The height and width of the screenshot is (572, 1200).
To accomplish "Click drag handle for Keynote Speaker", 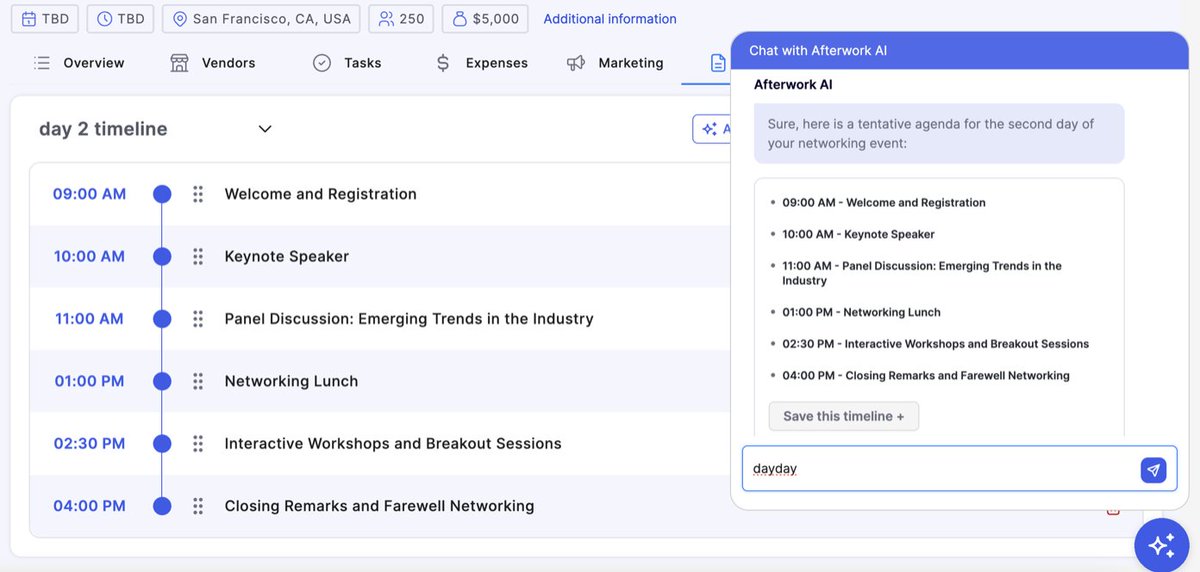I will pos(198,256).
